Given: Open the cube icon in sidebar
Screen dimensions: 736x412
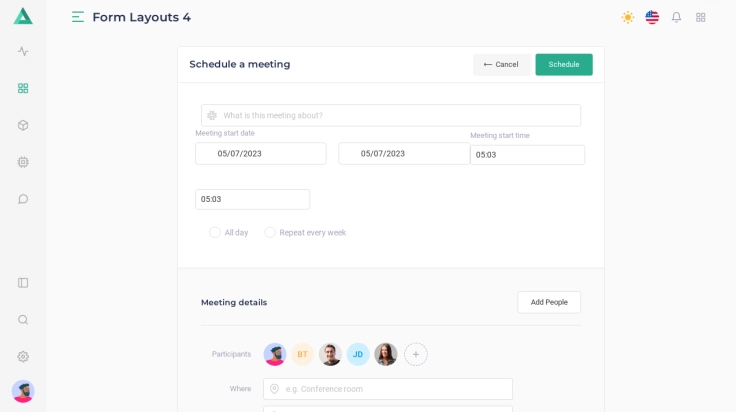Looking at the screenshot, I should (x=23, y=125).
